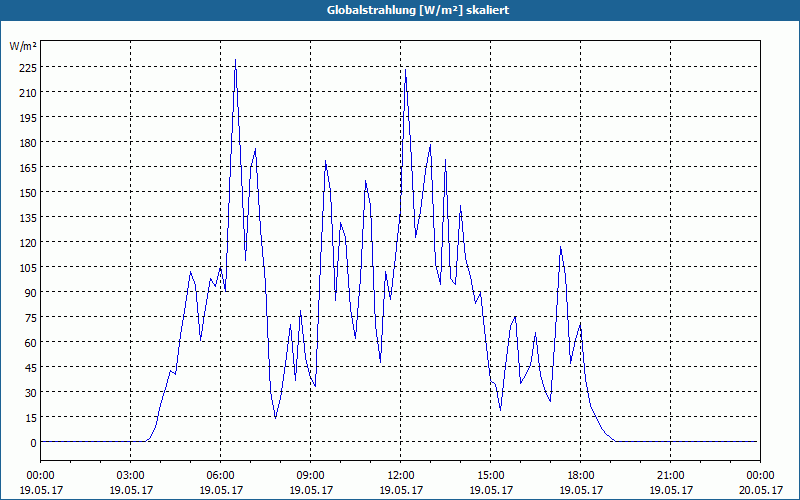Screen dimensions: 800x500
Task: Click the 12:00 time axis label
Action: 401,476
